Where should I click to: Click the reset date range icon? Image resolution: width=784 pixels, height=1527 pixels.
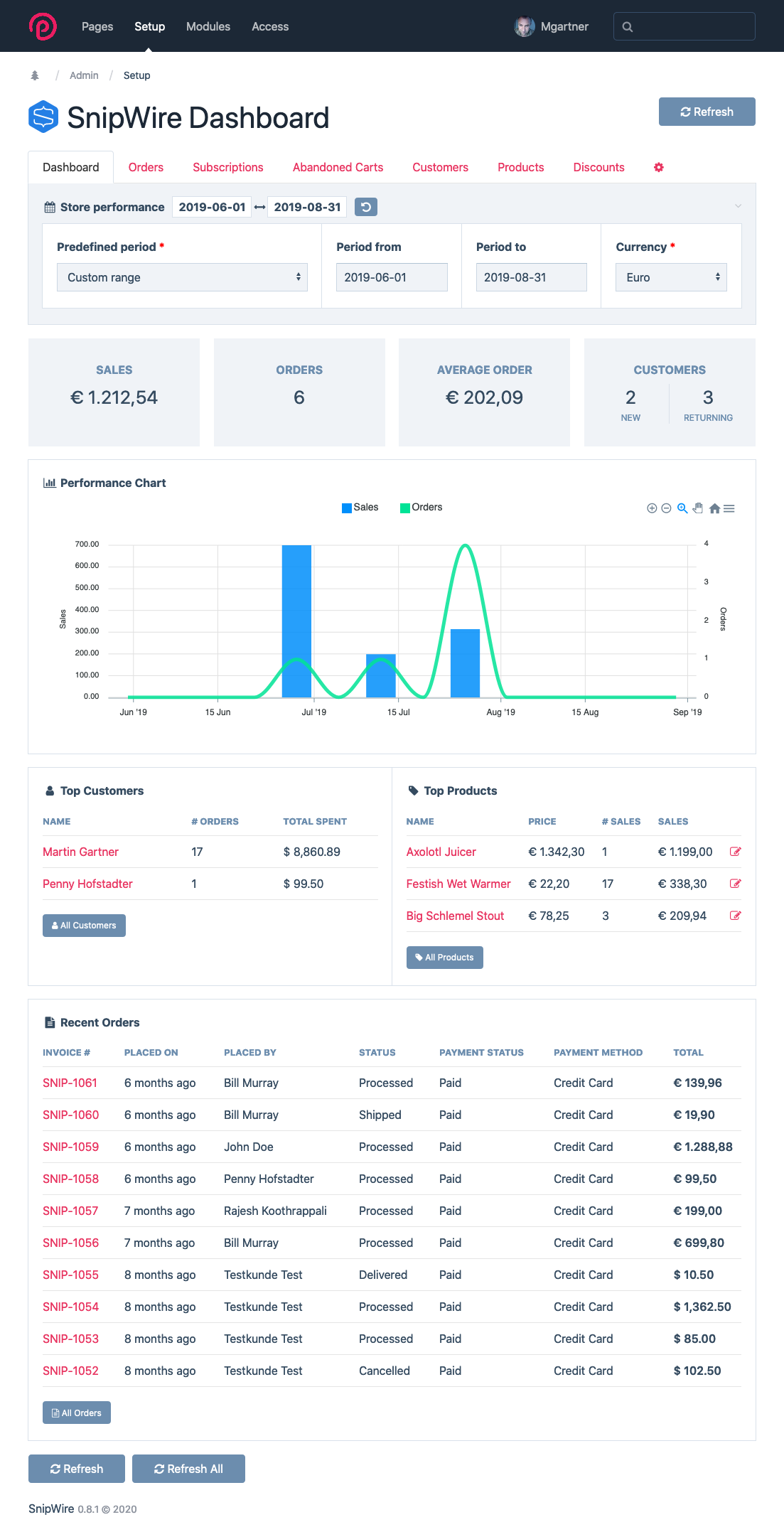(x=366, y=207)
